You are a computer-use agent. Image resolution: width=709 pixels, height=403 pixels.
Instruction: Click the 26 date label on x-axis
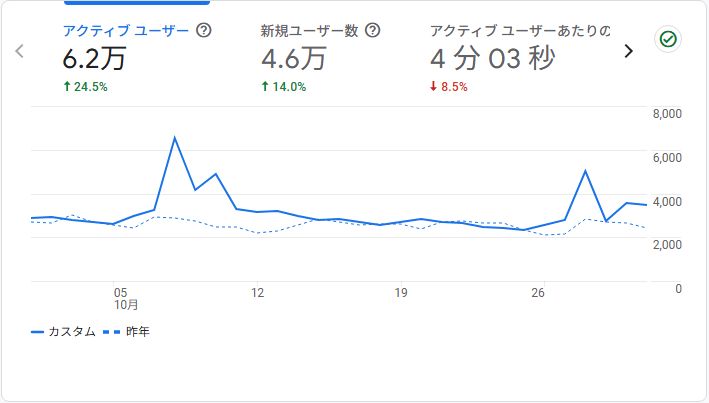(x=538, y=293)
